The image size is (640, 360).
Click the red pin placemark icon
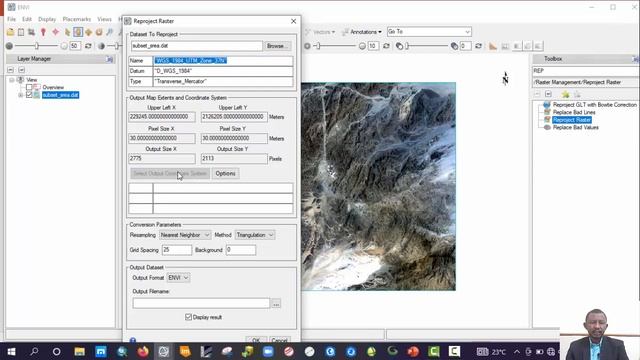tap(43, 32)
